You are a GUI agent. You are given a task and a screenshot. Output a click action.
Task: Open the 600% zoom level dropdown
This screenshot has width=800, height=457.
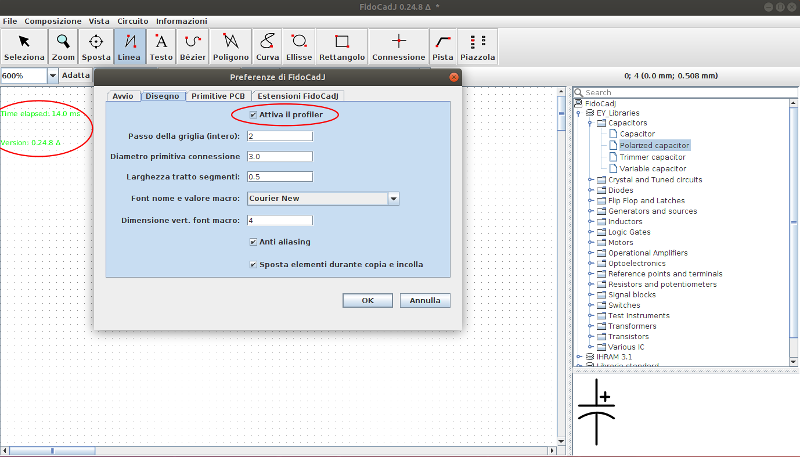tap(52, 75)
